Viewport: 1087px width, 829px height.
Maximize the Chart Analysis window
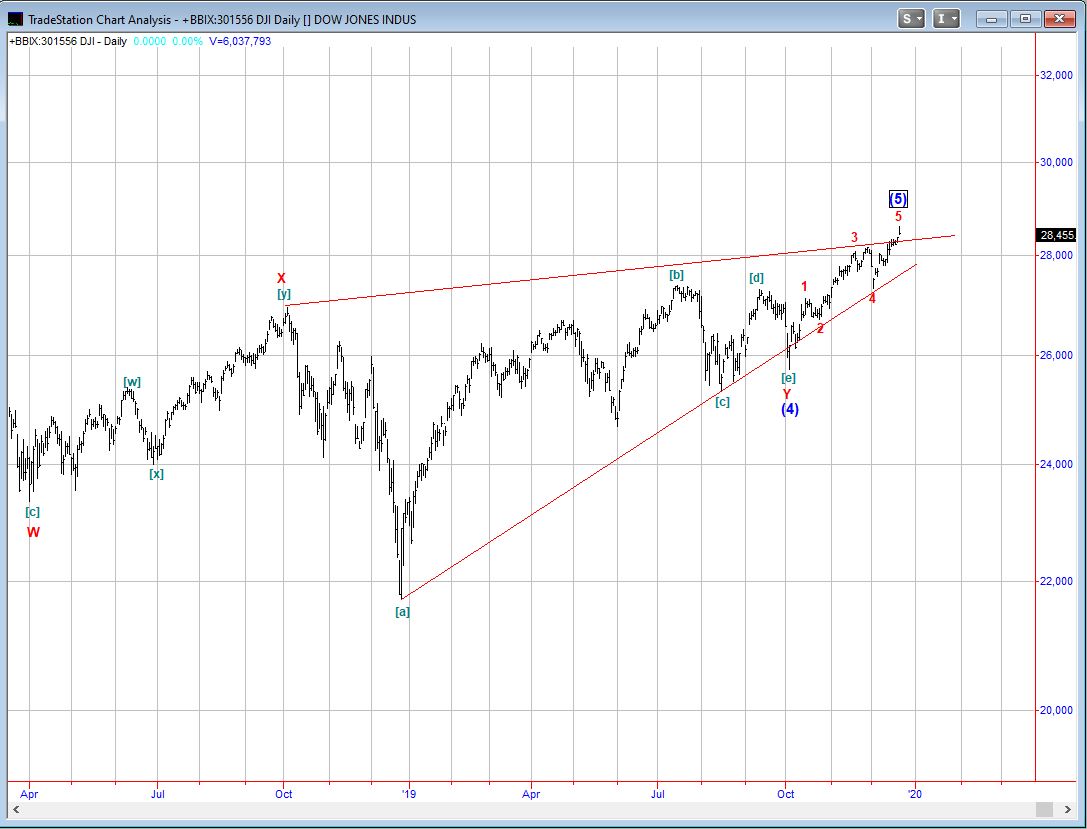tap(1025, 19)
